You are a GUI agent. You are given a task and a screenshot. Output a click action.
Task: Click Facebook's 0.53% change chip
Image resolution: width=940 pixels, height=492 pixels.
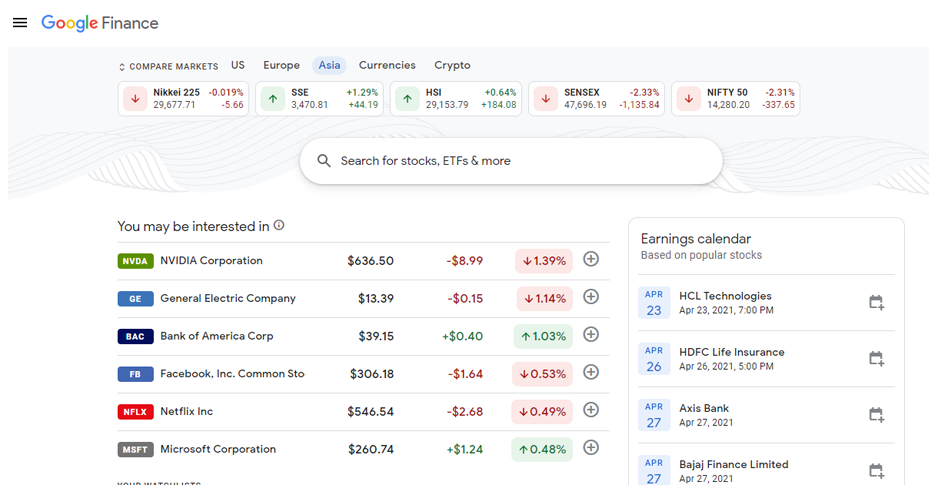[x=543, y=374]
